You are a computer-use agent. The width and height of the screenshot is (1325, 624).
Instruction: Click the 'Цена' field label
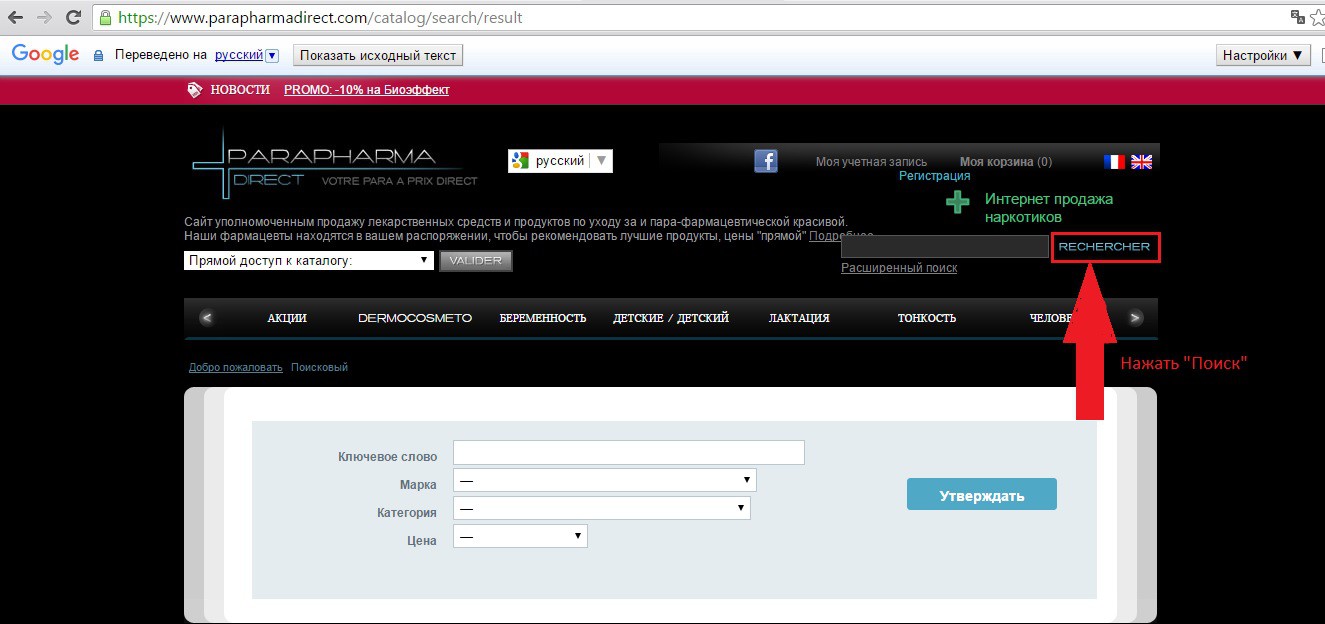422,541
